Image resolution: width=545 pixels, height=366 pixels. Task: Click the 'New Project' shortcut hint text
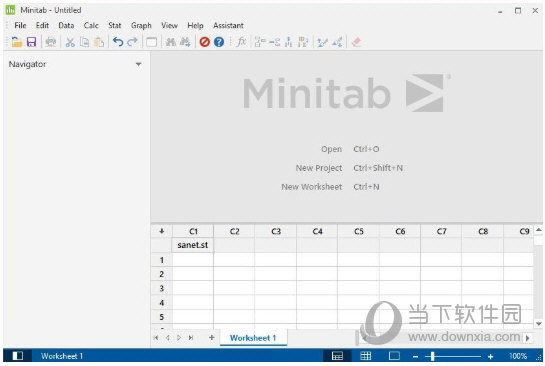(x=319, y=168)
